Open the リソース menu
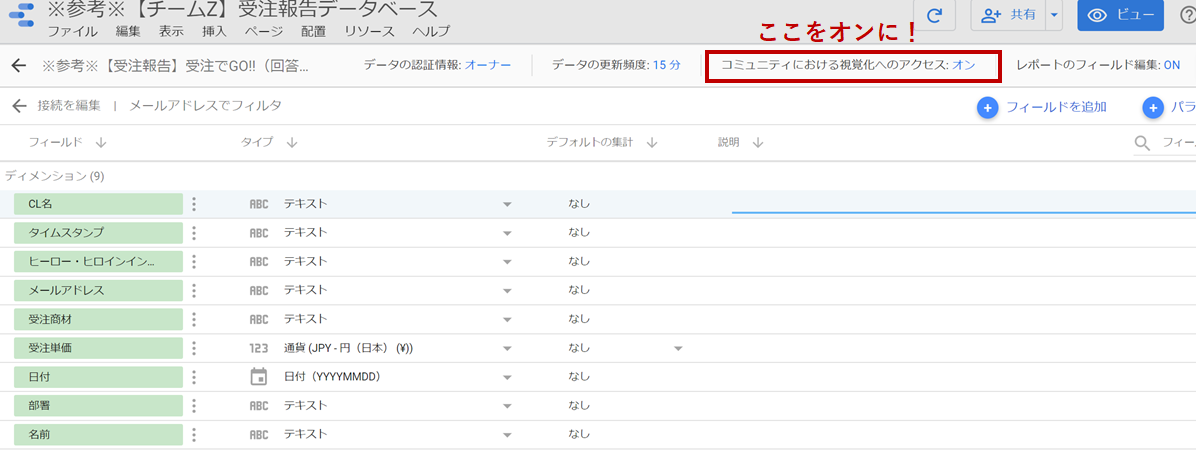Image resolution: width=1196 pixels, height=456 pixels. click(x=369, y=32)
